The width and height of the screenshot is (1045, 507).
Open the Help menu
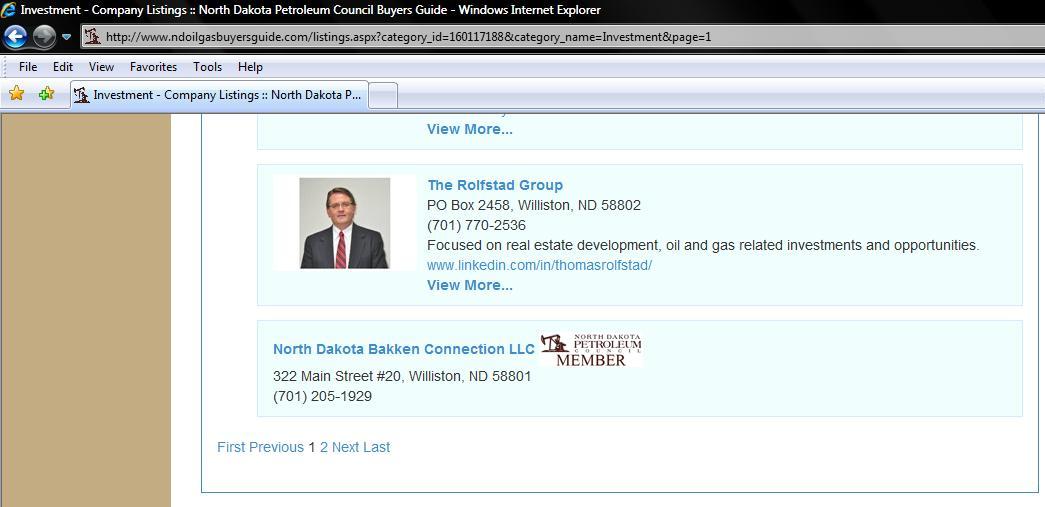pos(250,67)
